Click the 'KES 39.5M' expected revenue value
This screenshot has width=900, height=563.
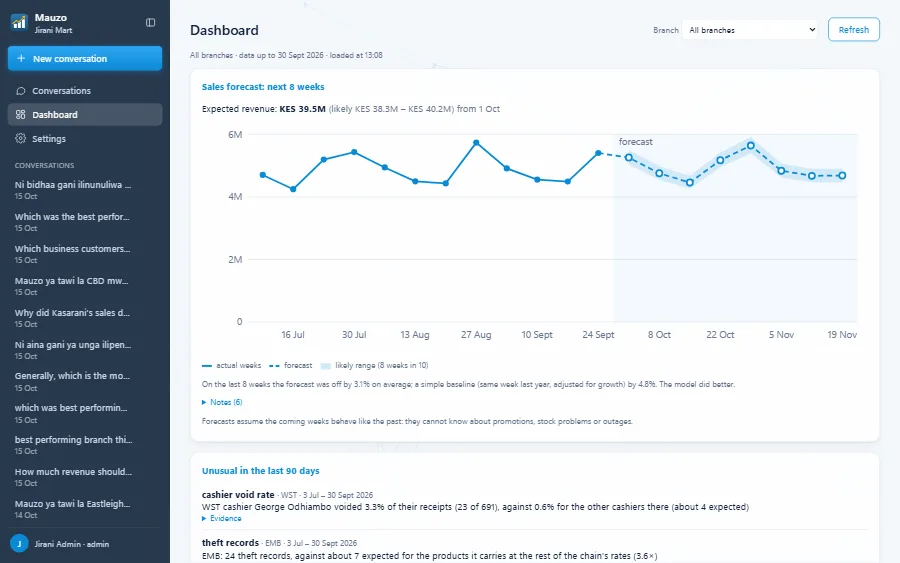[x=302, y=109]
